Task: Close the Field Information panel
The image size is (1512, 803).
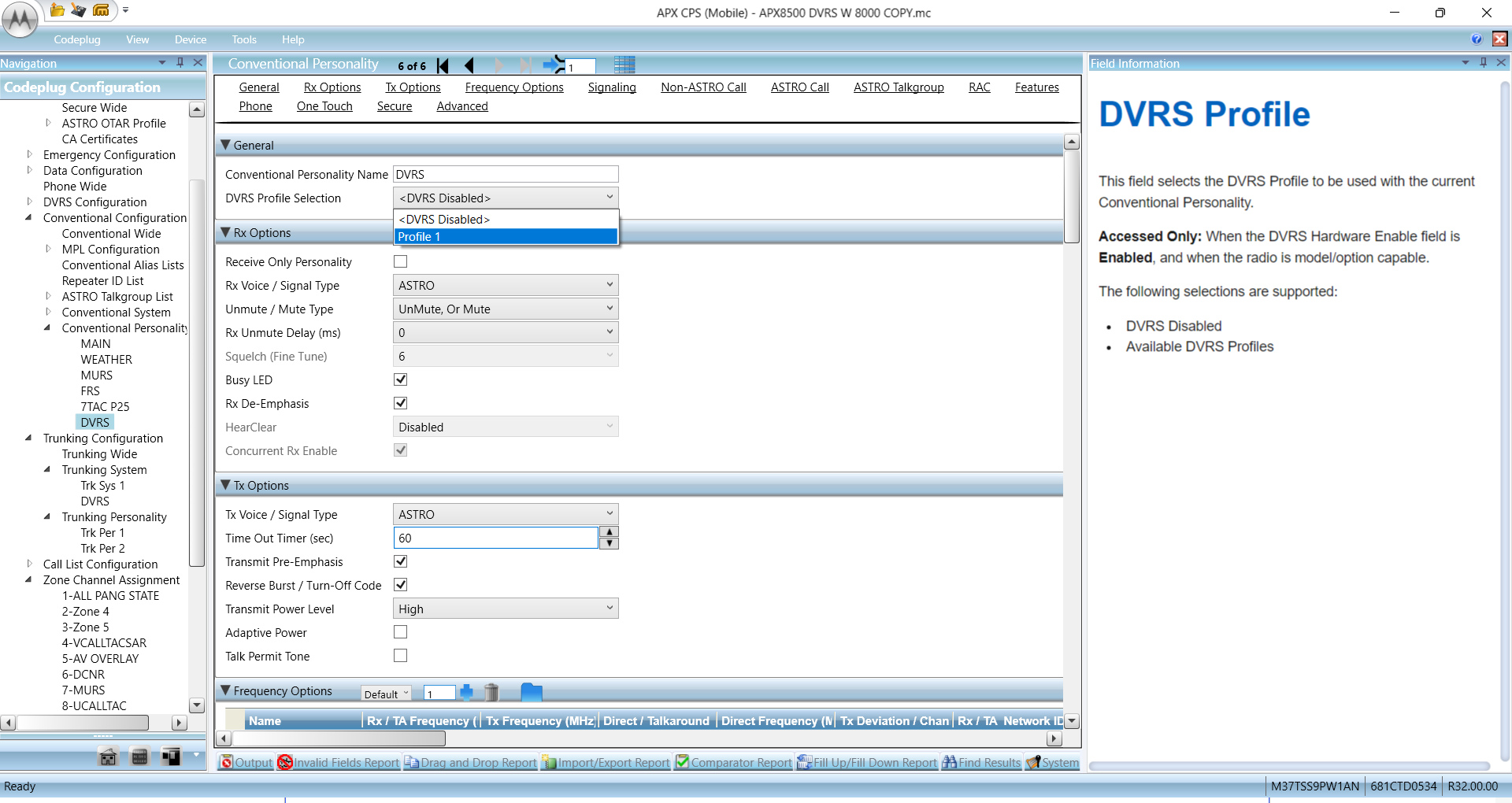Action: pyautogui.click(x=1501, y=62)
